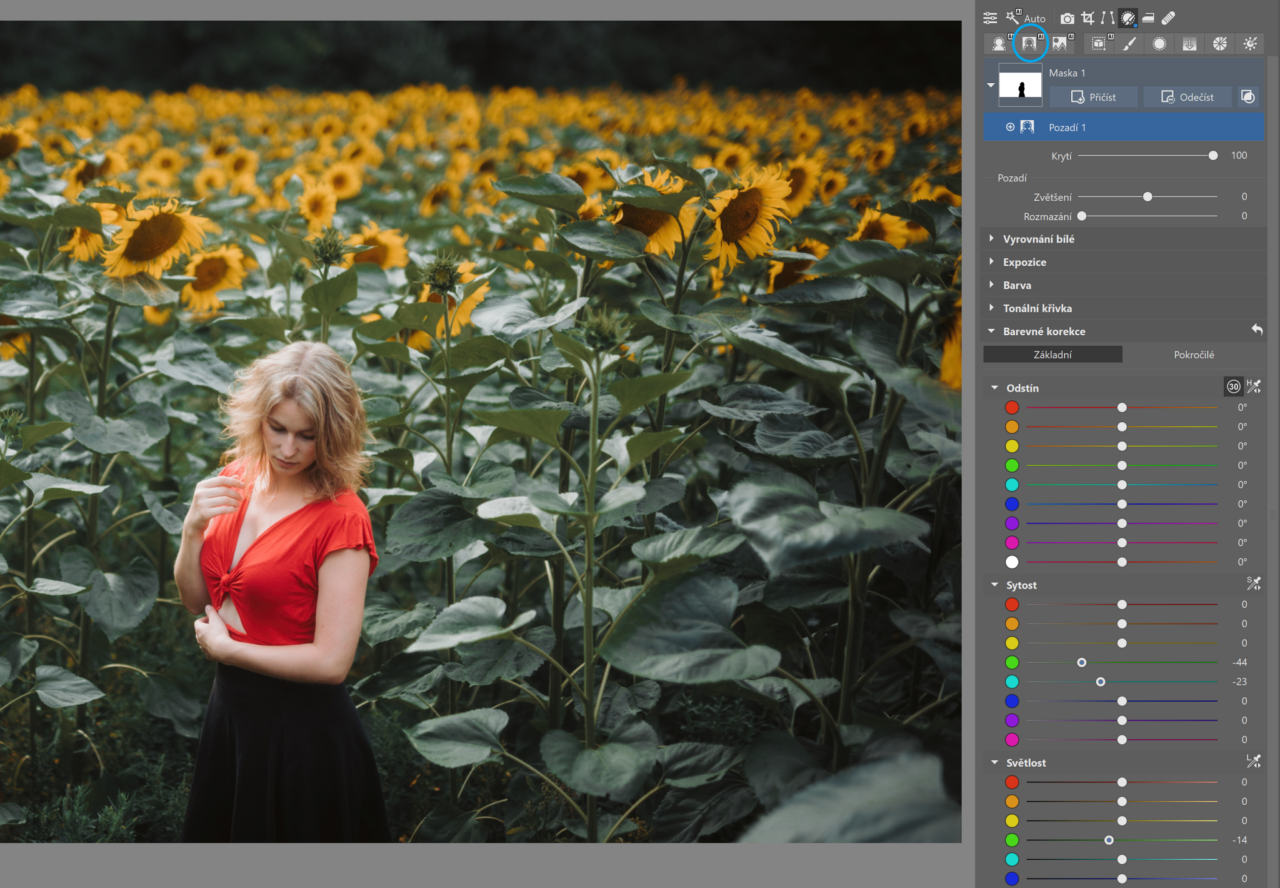Select the AI subject mask icon
The height and width of the screenshot is (888, 1280).
tap(998, 44)
